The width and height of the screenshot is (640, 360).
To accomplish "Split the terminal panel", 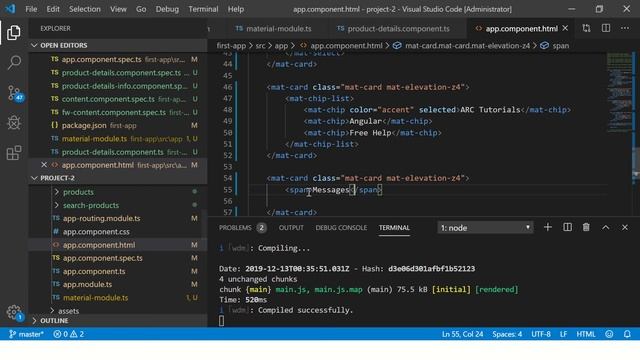I will (567, 227).
